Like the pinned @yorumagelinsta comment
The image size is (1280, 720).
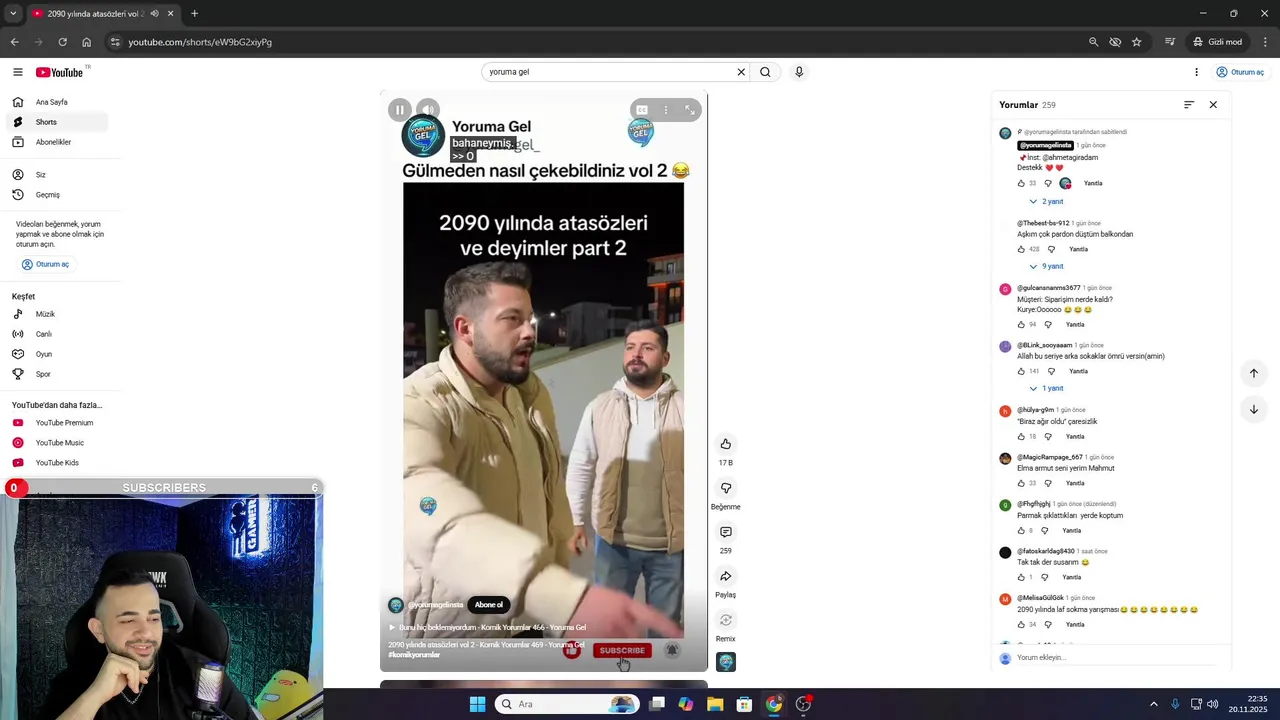[1021, 184]
